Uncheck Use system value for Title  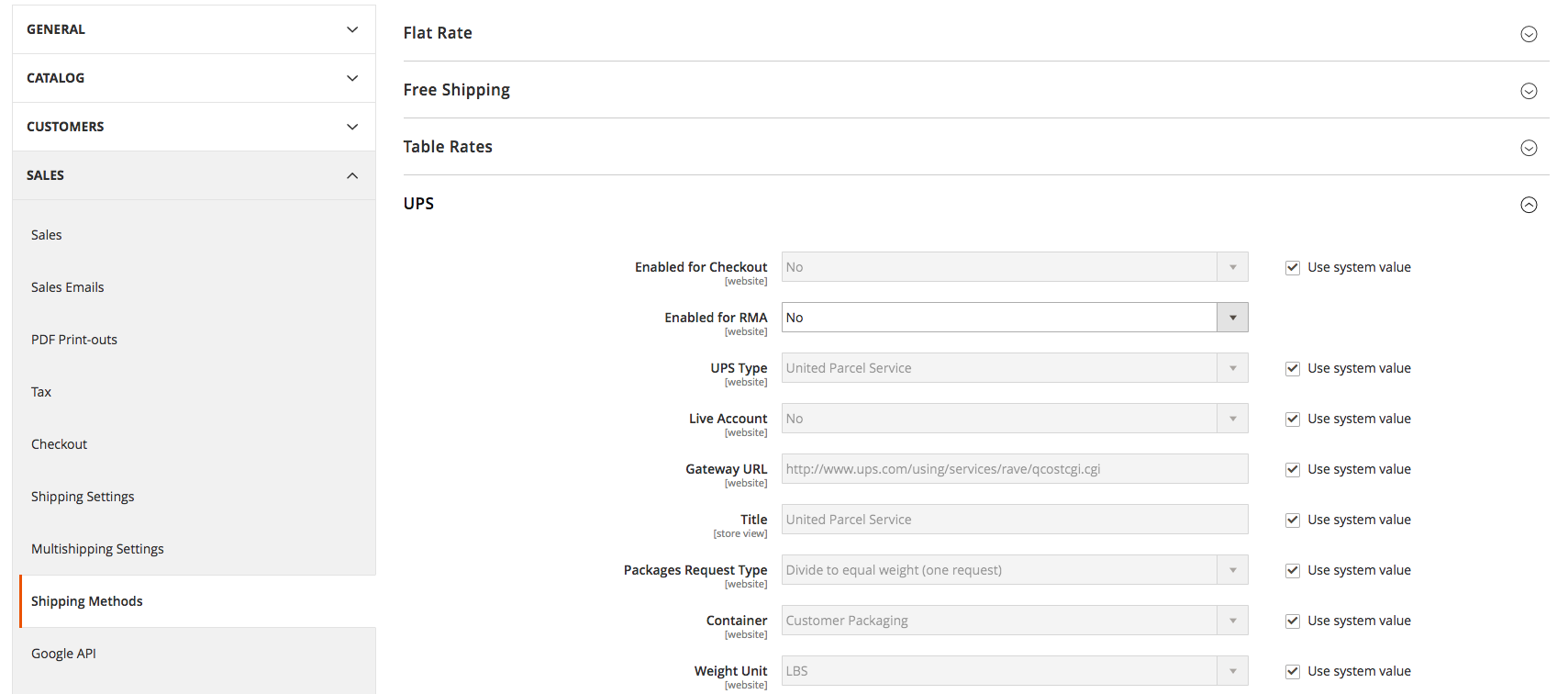click(x=1293, y=520)
